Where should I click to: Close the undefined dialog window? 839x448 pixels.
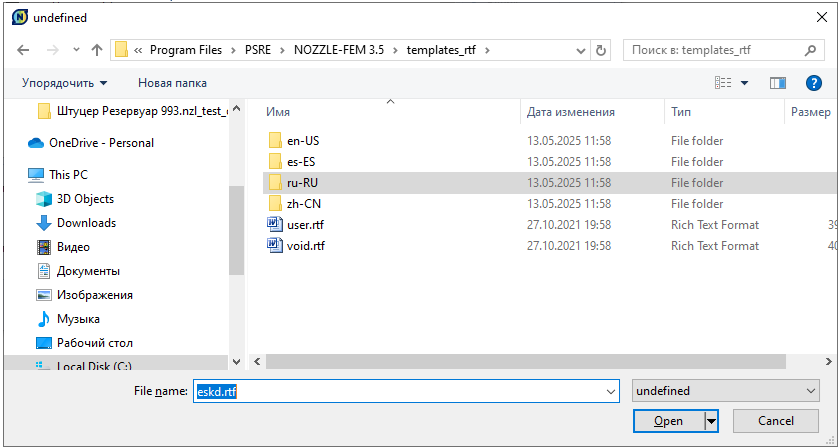pyautogui.click(x=822, y=18)
